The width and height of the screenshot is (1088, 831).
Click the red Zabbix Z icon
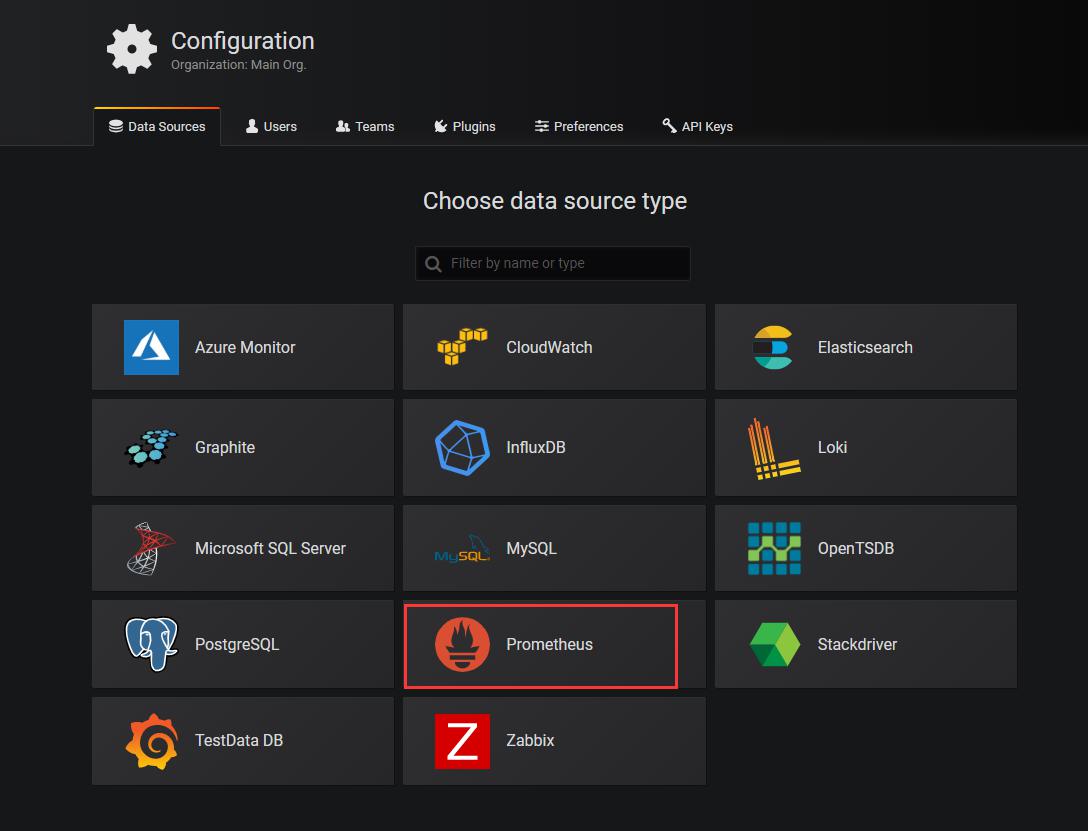(x=462, y=741)
